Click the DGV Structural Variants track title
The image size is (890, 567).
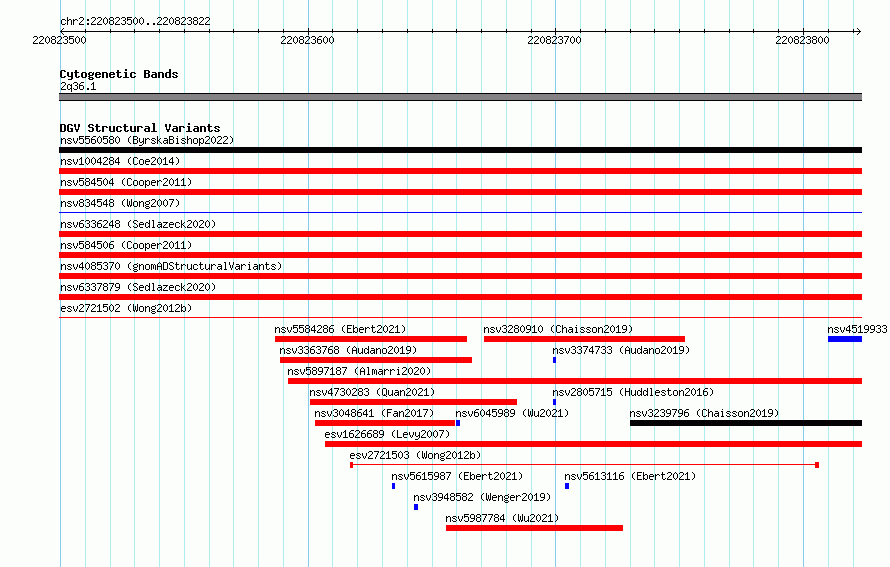(x=140, y=128)
